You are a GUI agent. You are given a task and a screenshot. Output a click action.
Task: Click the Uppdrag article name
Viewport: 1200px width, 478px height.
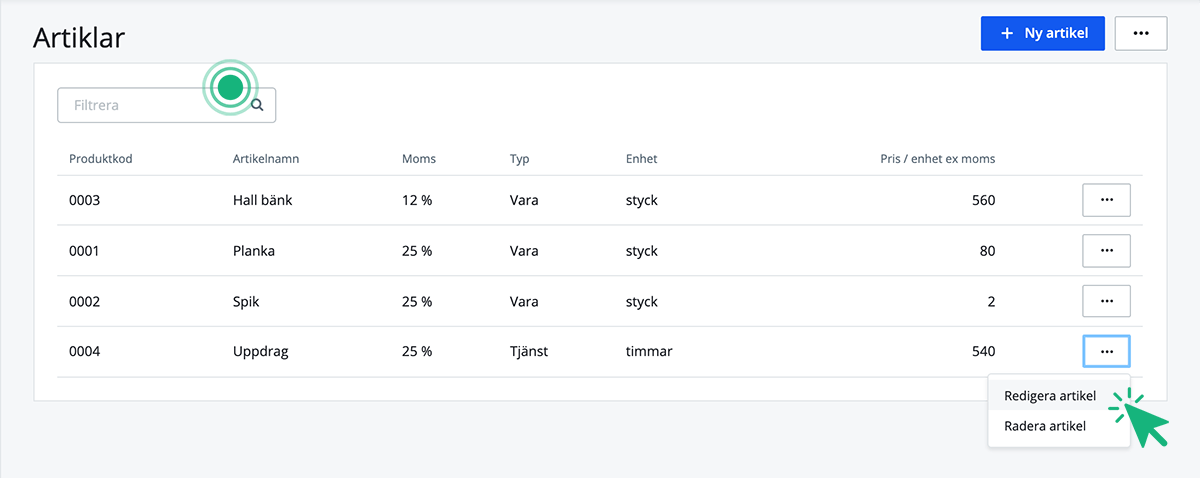point(261,351)
